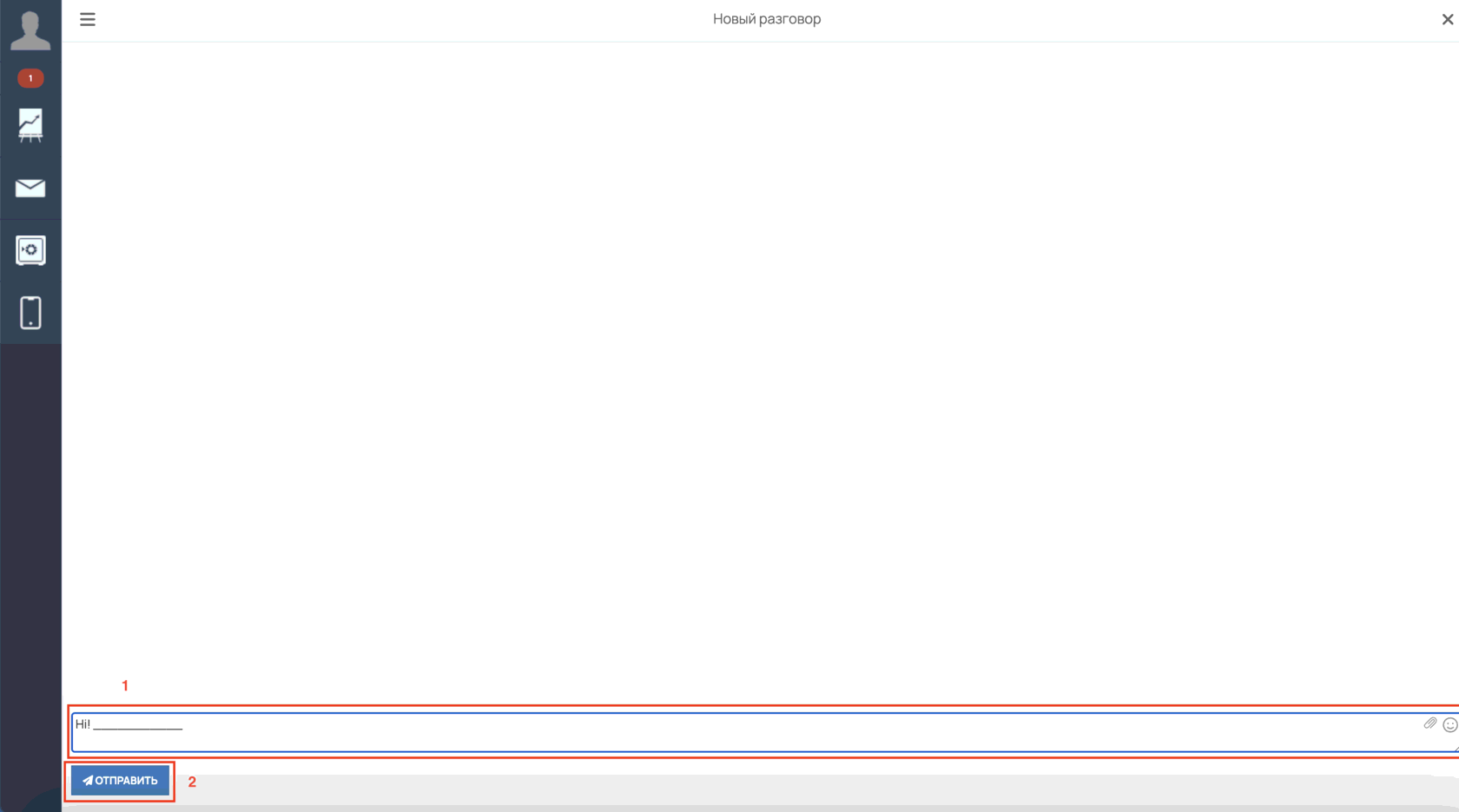Click the Новый разговор header title
The width and height of the screenshot is (1459, 812).
[x=766, y=19]
